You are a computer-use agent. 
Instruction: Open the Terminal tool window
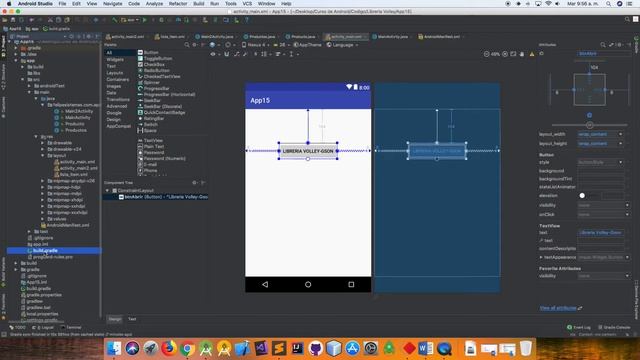[71, 327]
